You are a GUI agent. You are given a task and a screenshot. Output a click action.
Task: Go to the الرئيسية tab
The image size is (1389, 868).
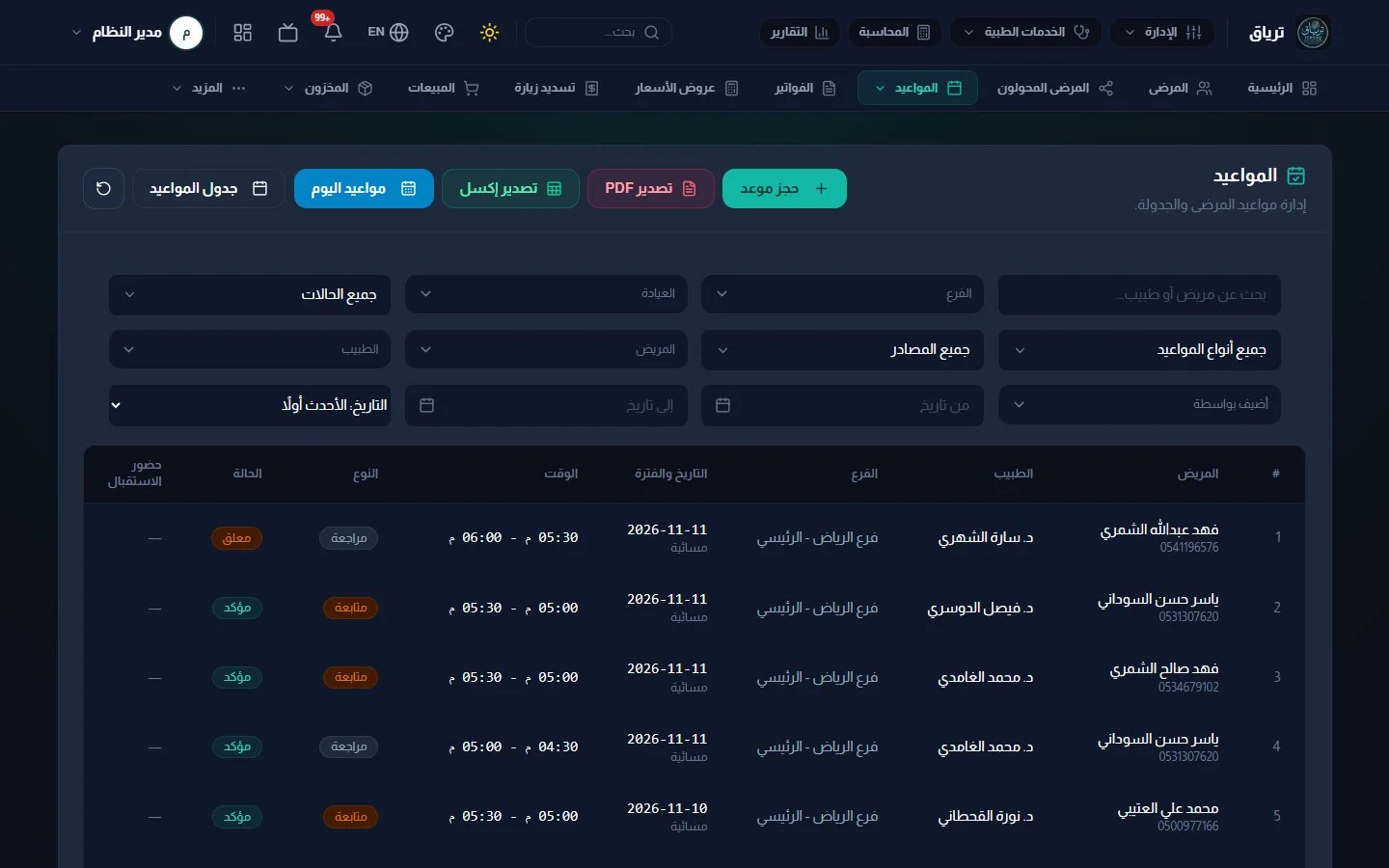pos(1282,88)
